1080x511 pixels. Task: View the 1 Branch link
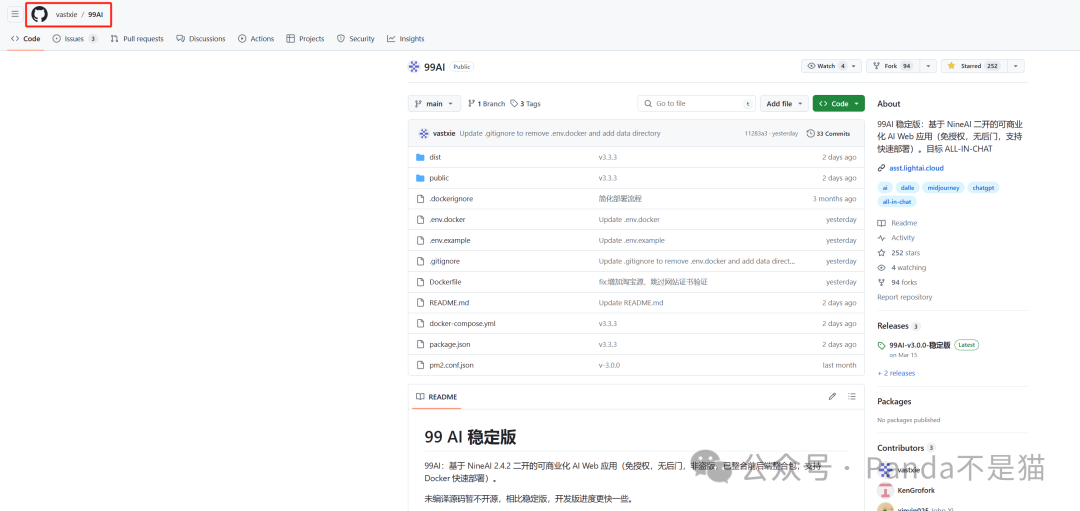click(486, 104)
